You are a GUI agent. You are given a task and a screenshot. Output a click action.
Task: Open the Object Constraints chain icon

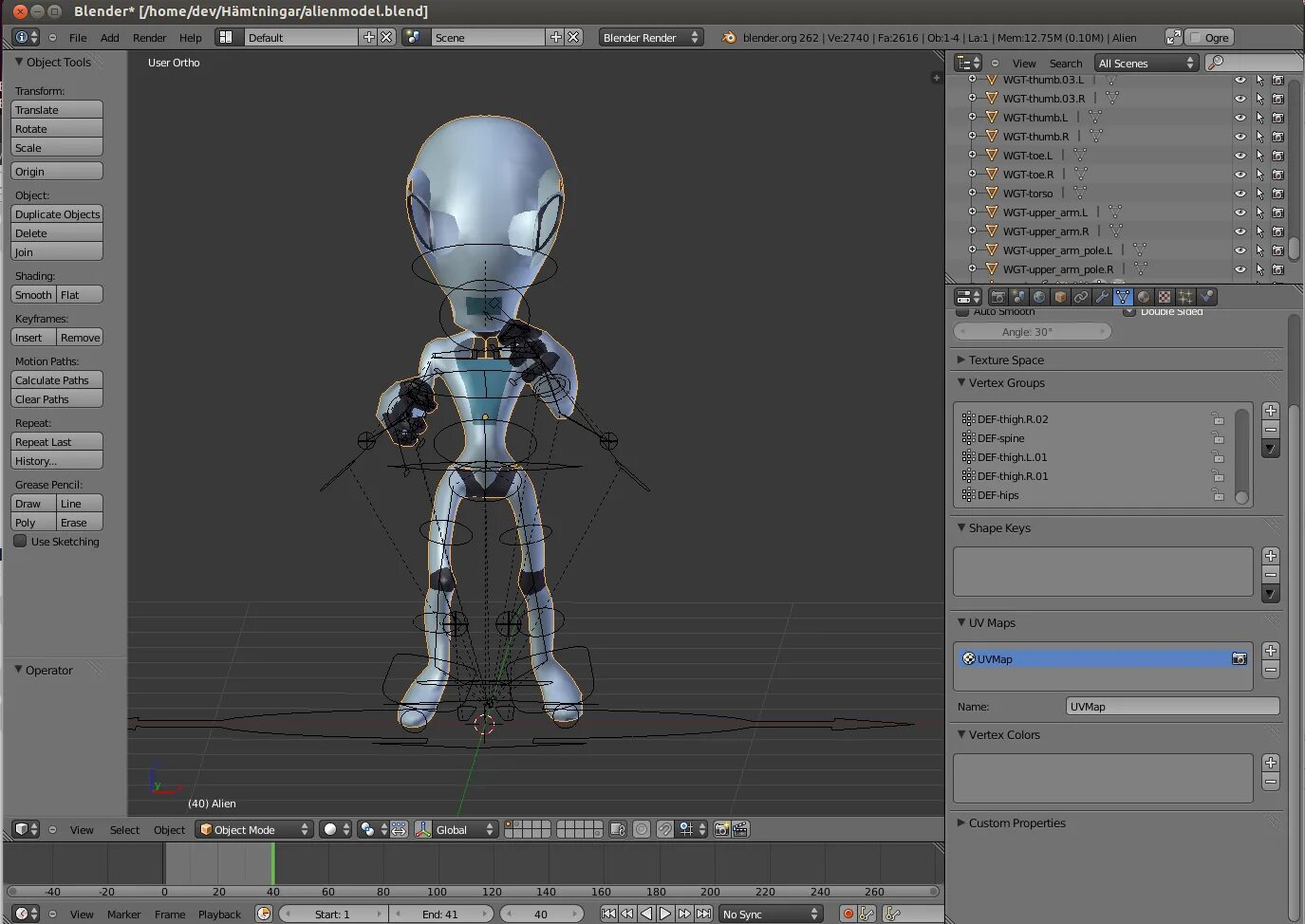[1081, 297]
